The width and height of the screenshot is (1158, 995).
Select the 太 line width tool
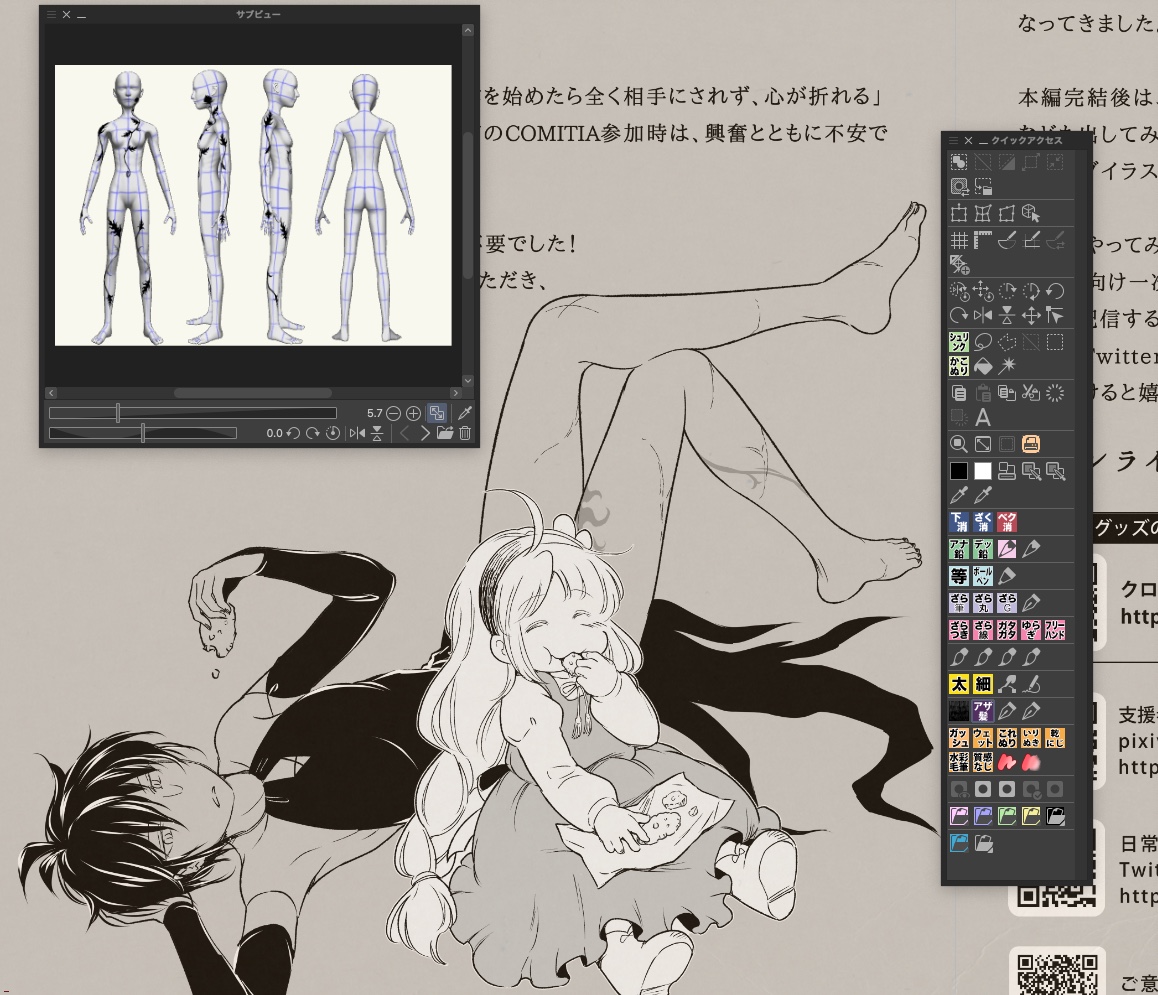(959, 684)
